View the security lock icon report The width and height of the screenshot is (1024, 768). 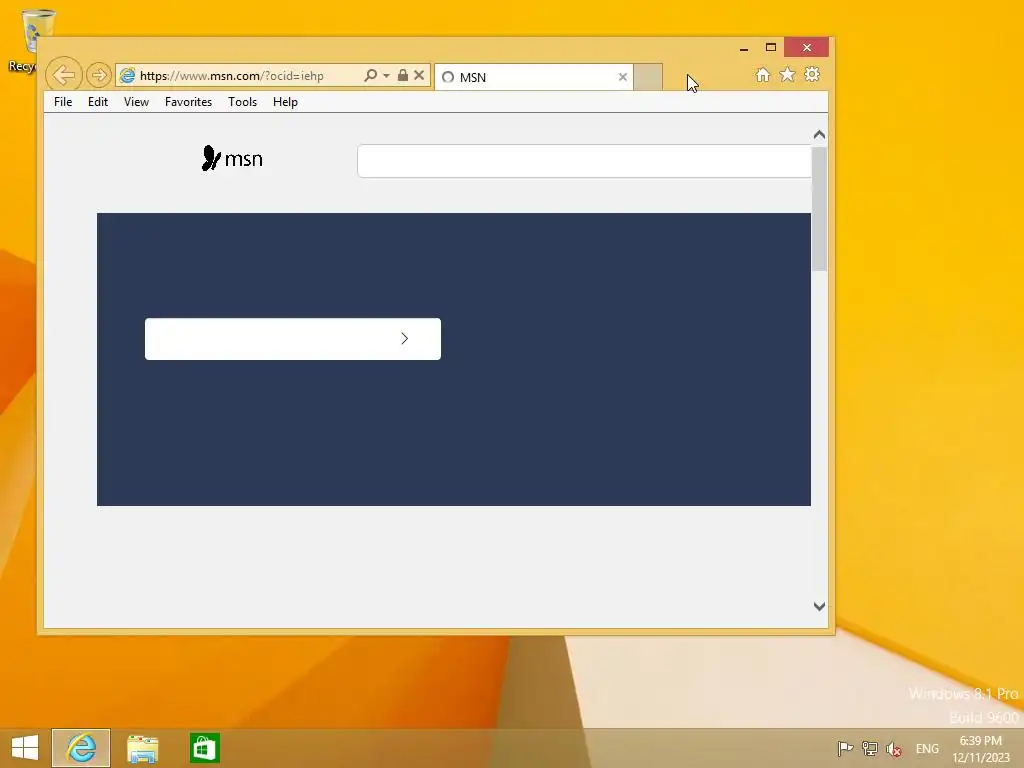click(x=403, y=76)
